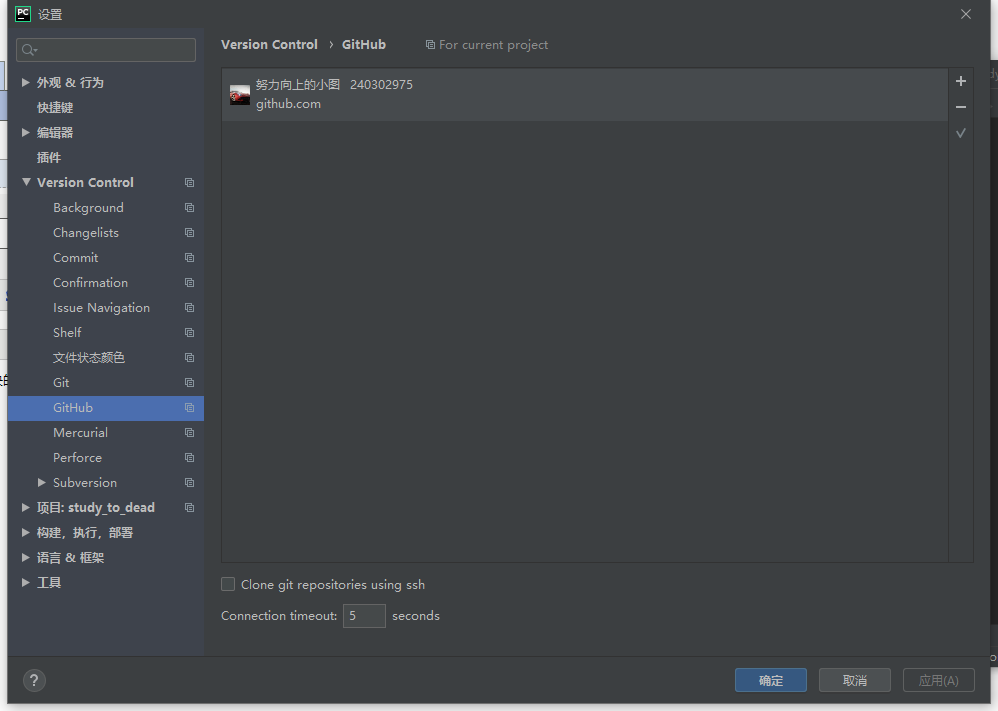Click project-level icon beside Subversion
998x711 pixels.
click(x=189, y=482)
